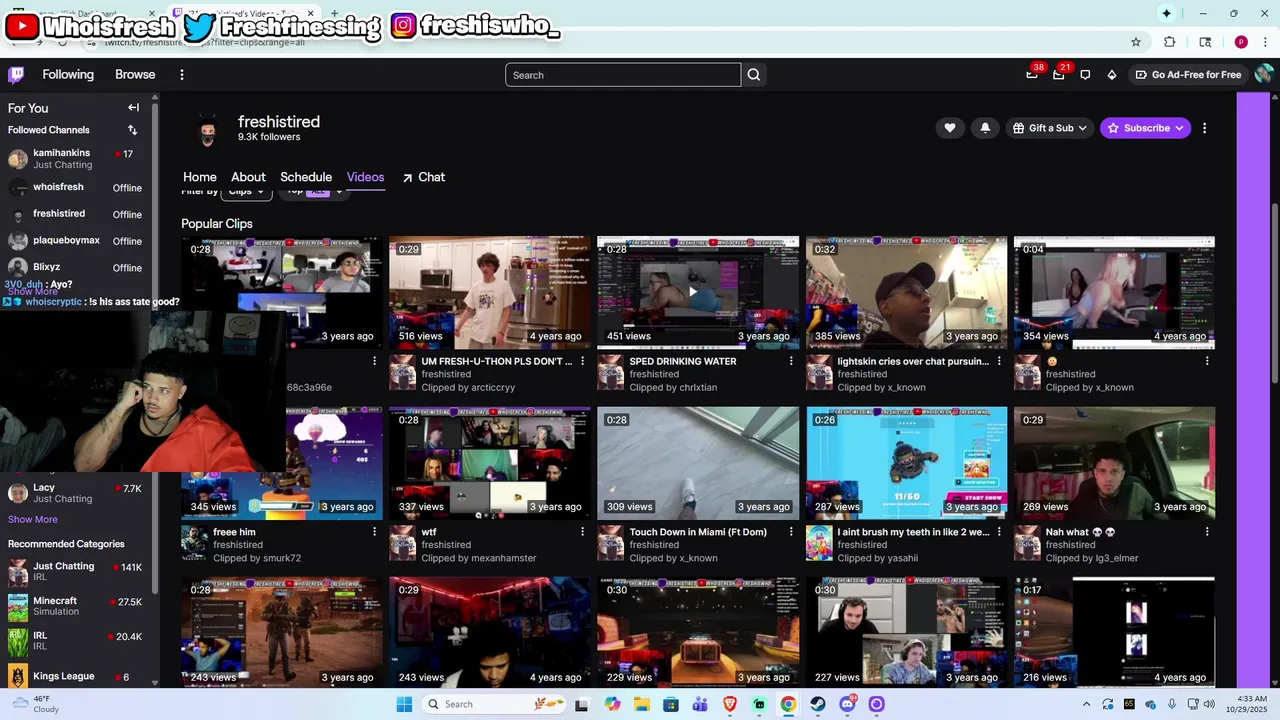Open the Minecraft category

[78, 607]
